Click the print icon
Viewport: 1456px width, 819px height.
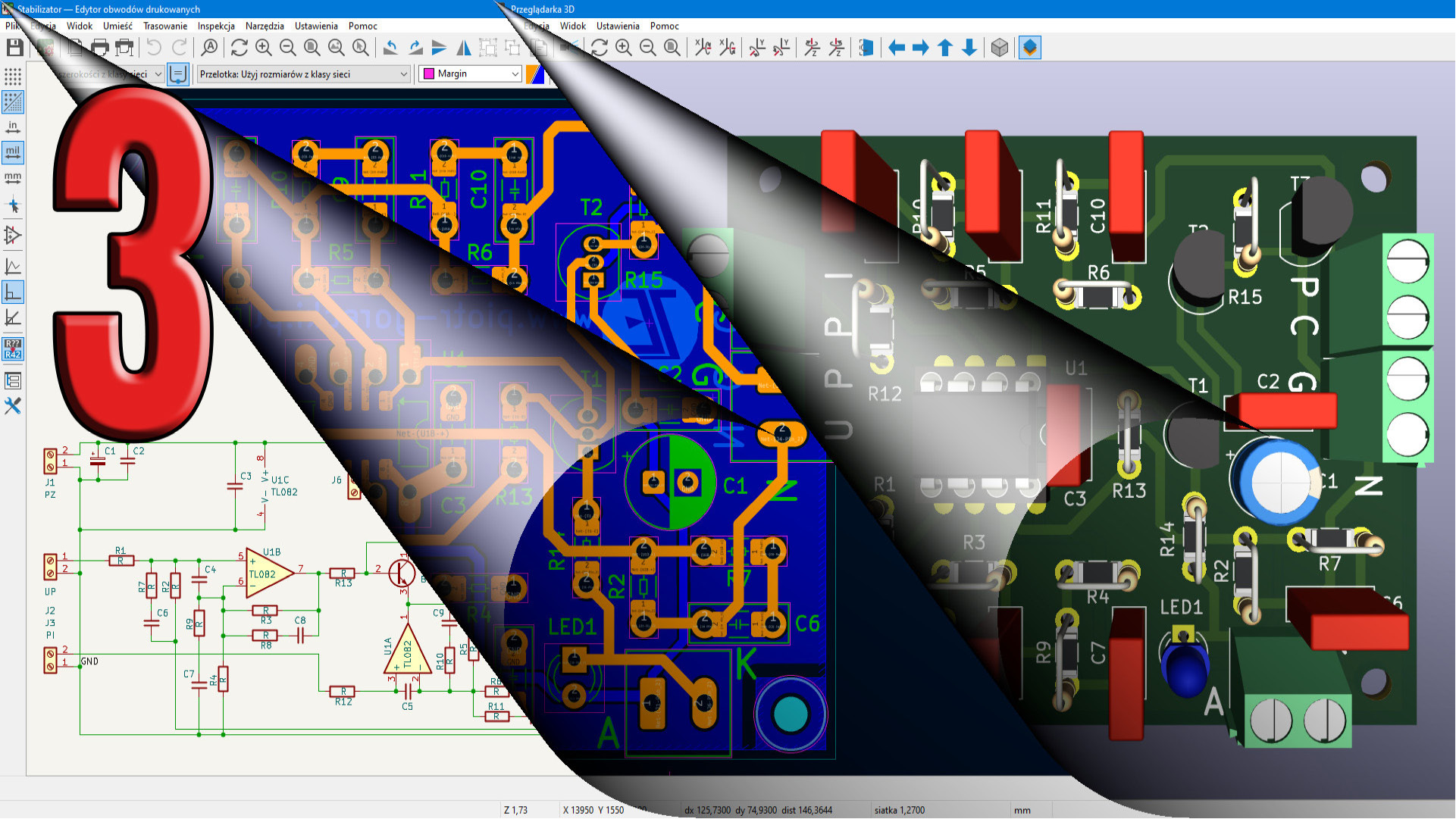[x=100, y=48]
